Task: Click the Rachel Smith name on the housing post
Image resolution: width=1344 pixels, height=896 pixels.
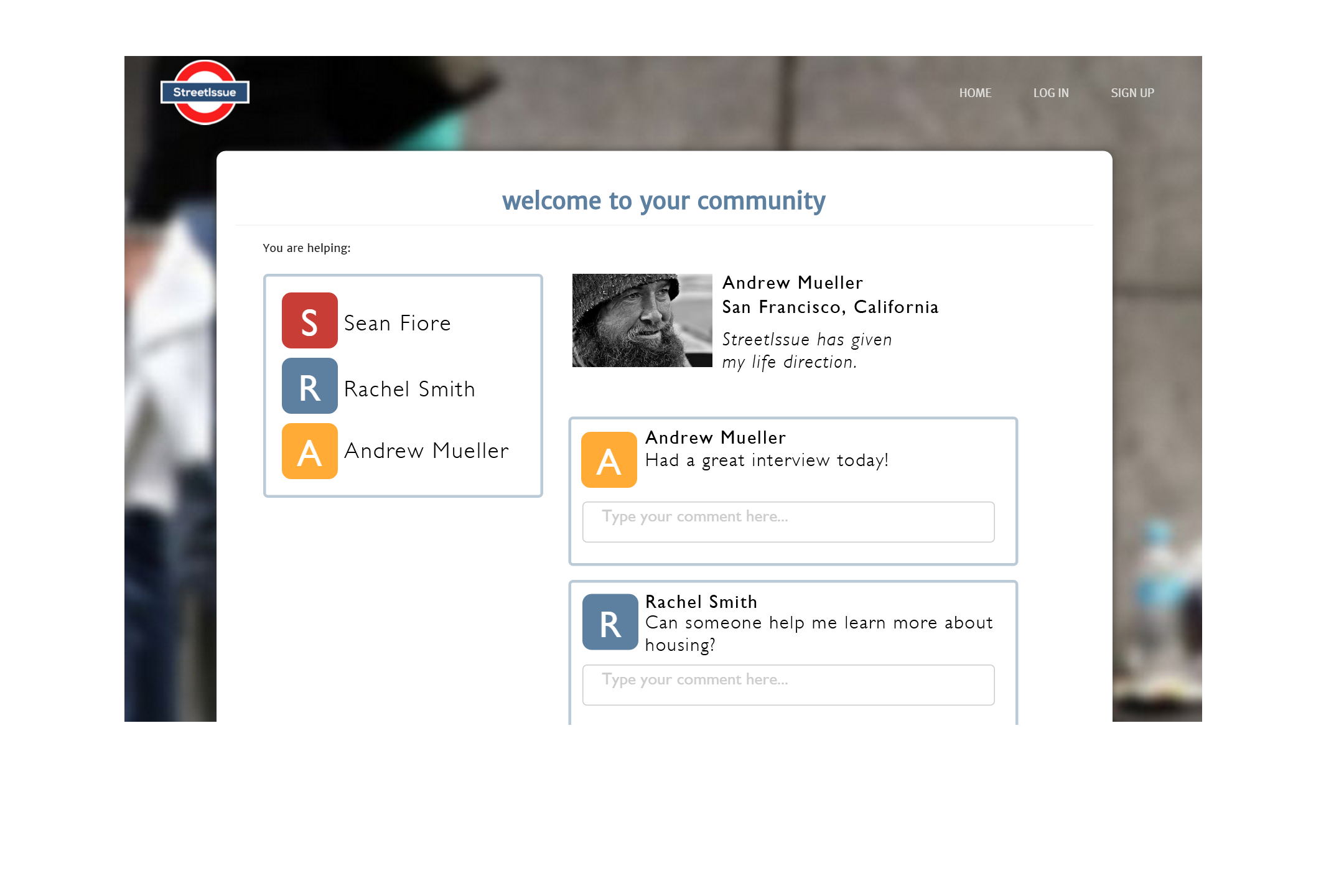Action: [701, 602]
